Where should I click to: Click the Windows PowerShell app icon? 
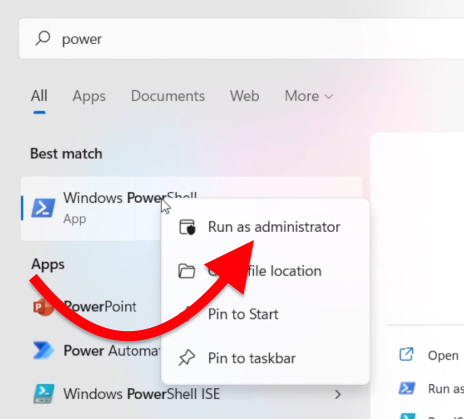click(43, 208)
